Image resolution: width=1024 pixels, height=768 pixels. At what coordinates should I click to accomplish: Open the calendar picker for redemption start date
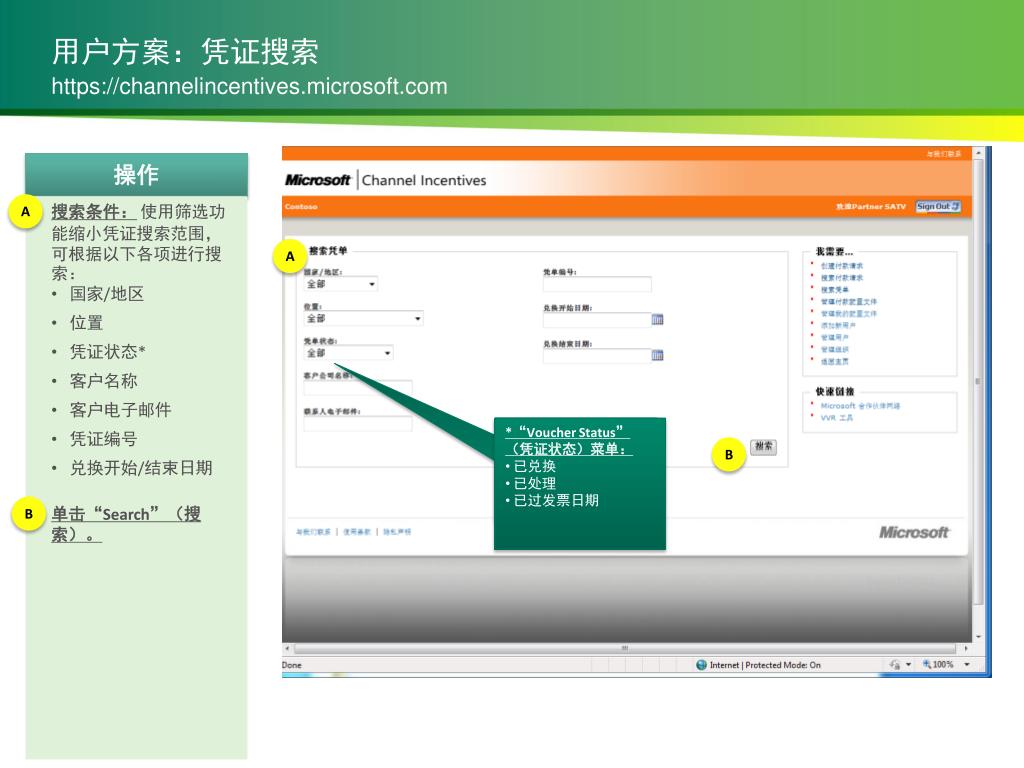pyautogui.click(x=657, y=319)
